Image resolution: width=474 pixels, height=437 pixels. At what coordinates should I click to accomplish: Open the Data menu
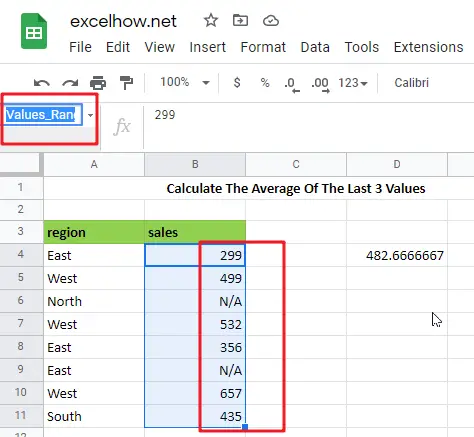[315, 47]
